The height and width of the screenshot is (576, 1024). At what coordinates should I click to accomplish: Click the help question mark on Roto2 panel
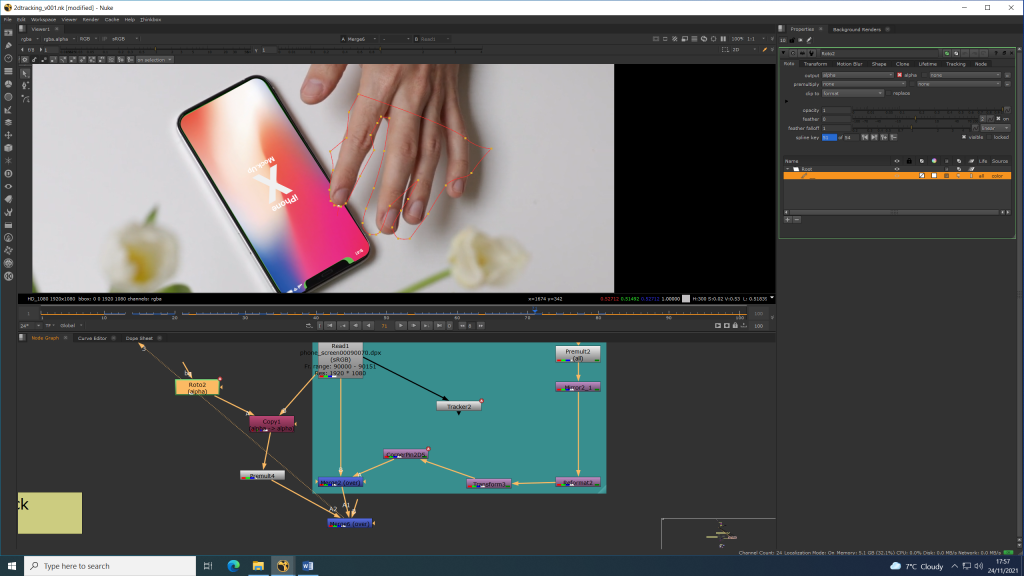pos(996,53)
